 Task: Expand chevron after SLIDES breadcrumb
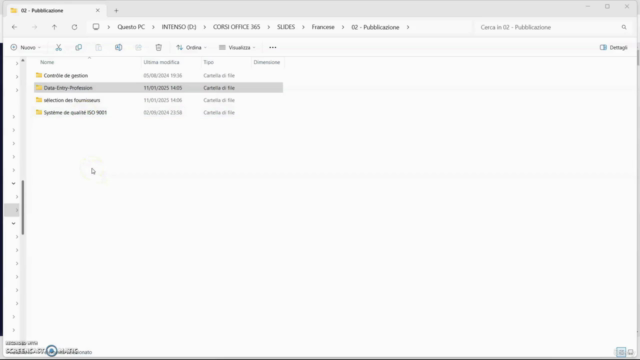pos(303,27)
